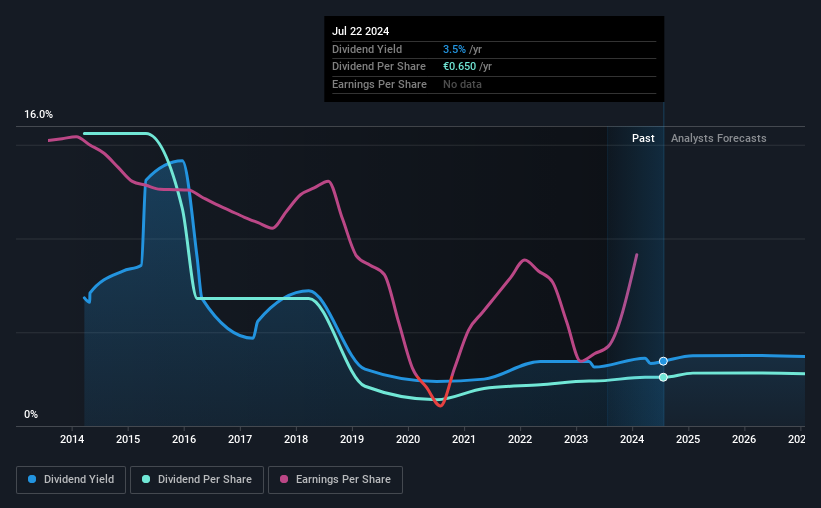Toggle the Earnings Per Share legend series

[x=335, y=479]
